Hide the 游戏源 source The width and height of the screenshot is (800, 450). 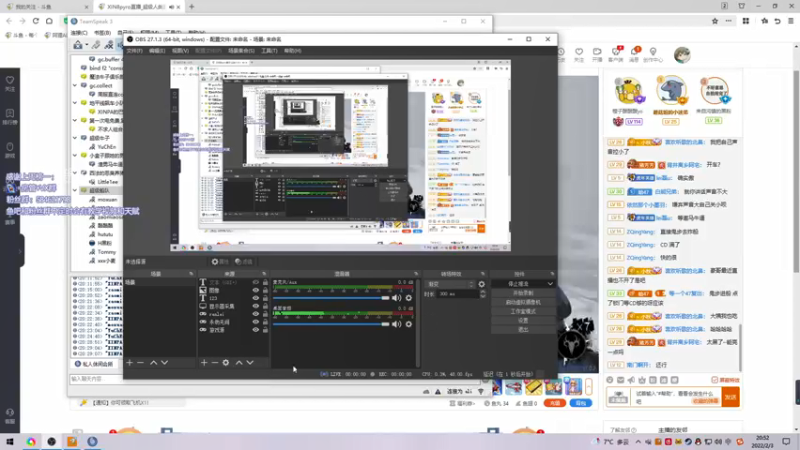pyautogui.click(x=256, y=330)
